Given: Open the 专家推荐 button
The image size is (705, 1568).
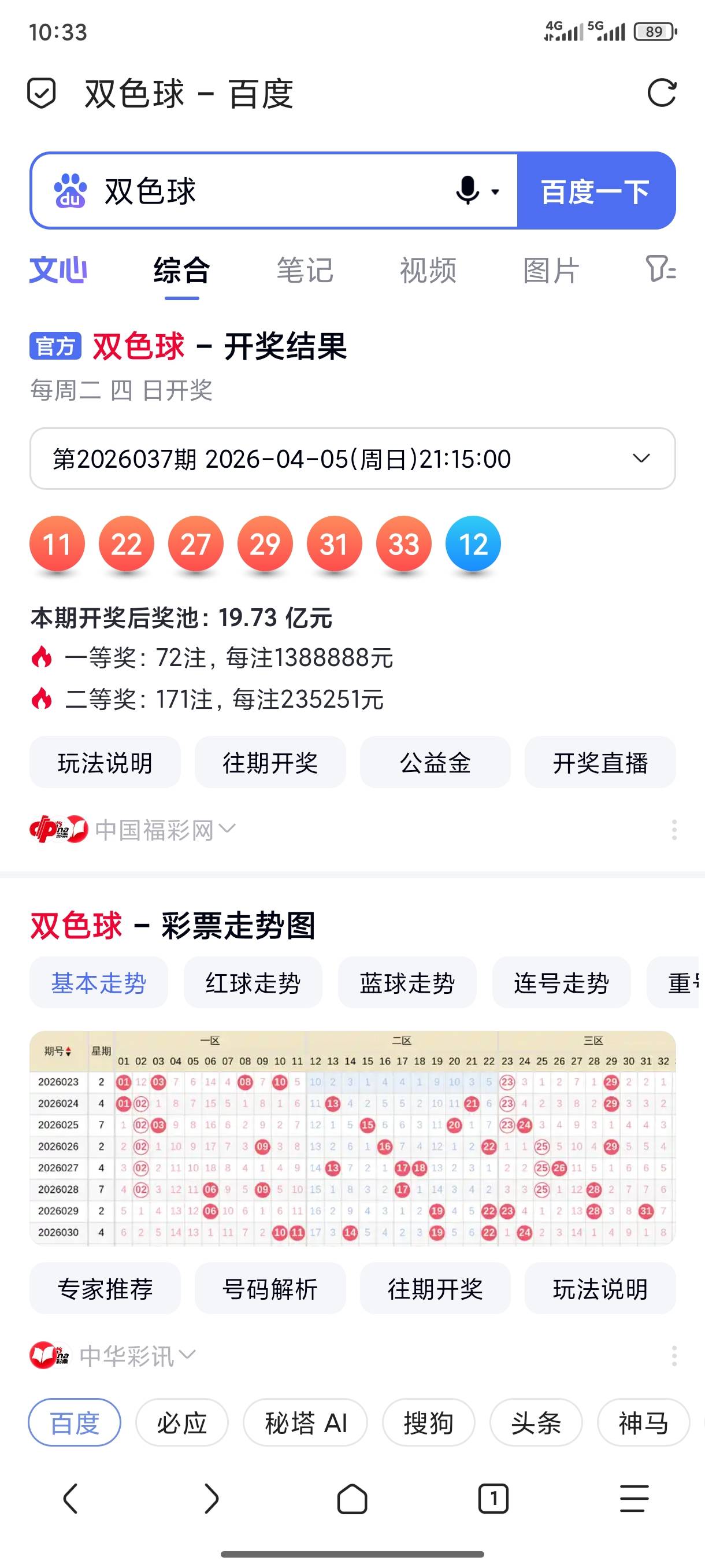Looking at the screenshot, I should 105,1288.
